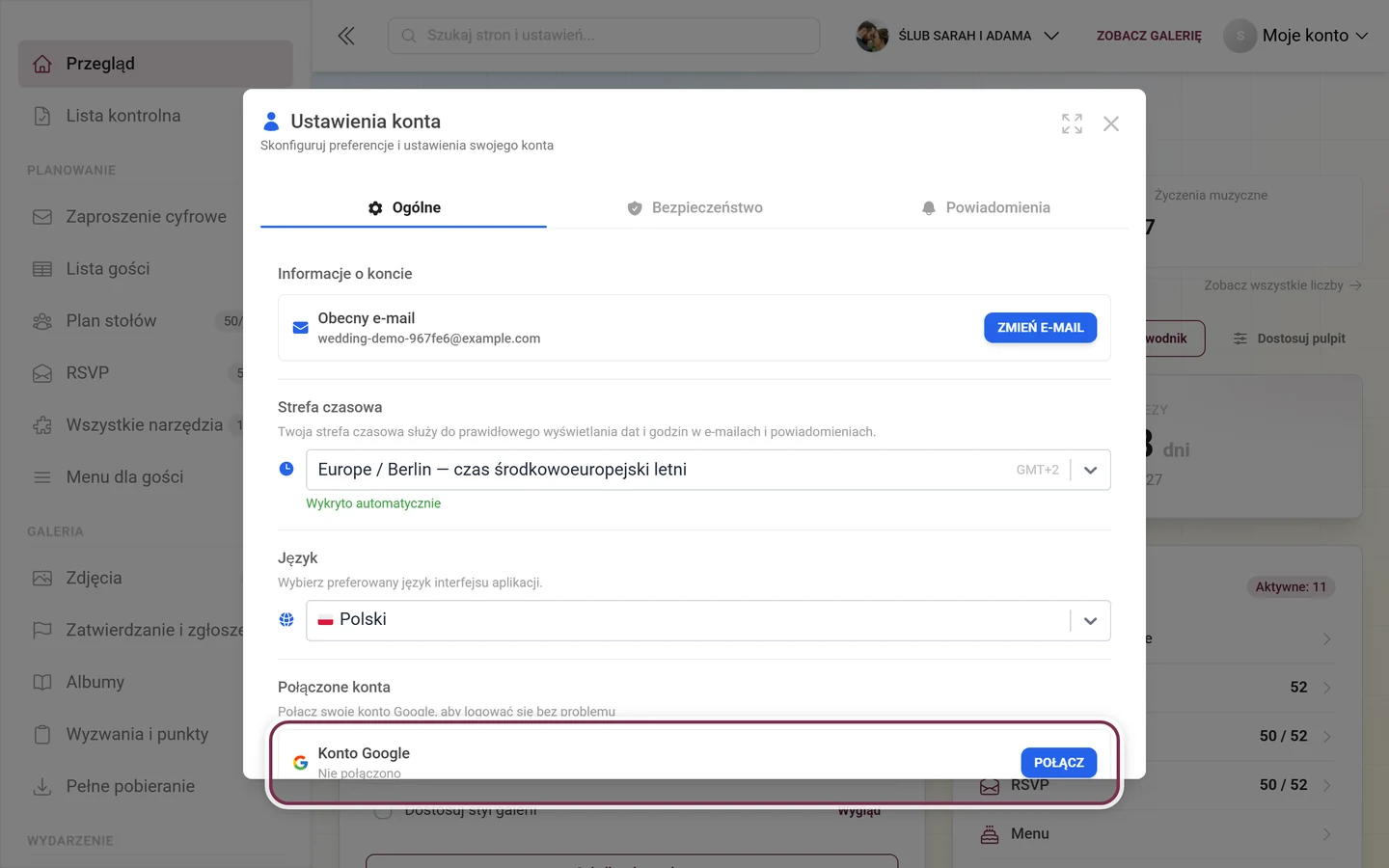Switch to the Bezpieczeństwo tab
The height and width of the screenshot is (868, 1389).
click(694, 207)
